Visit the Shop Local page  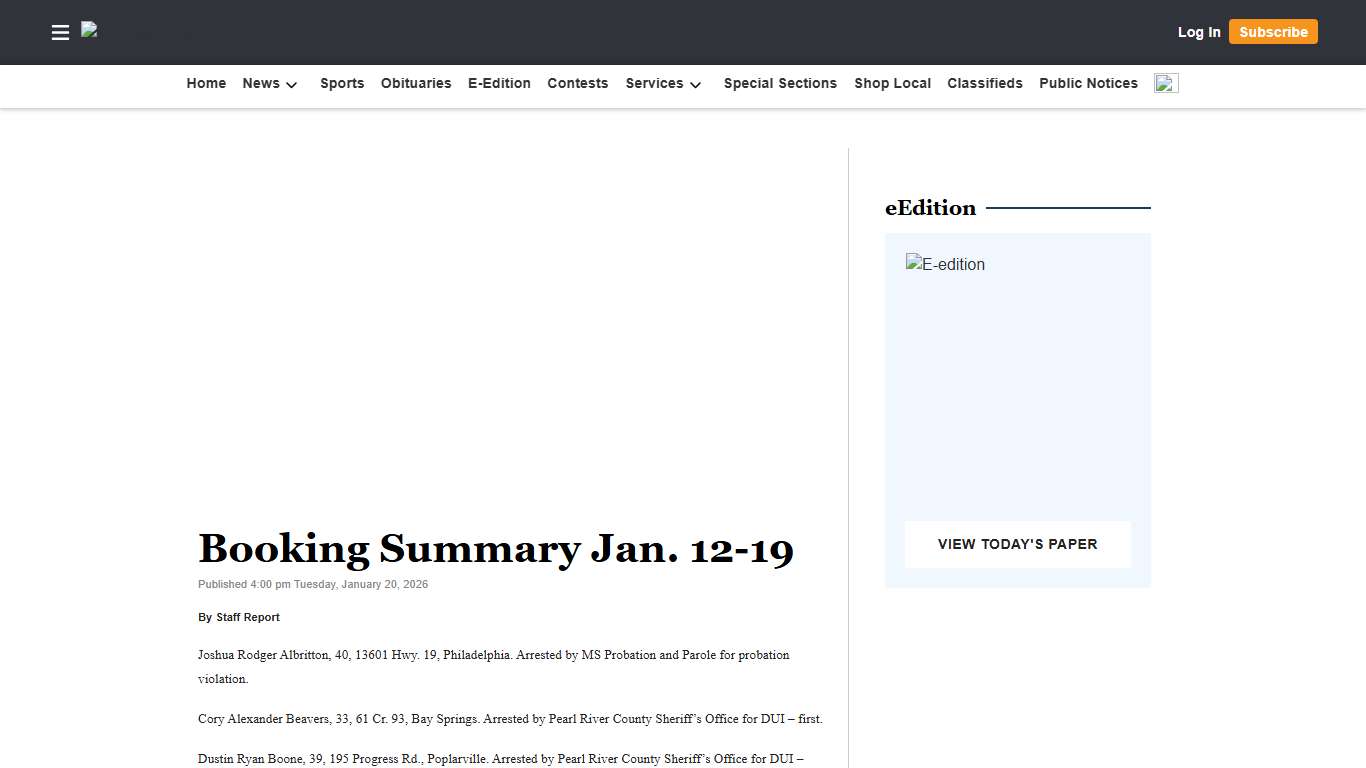click(892, 84)
